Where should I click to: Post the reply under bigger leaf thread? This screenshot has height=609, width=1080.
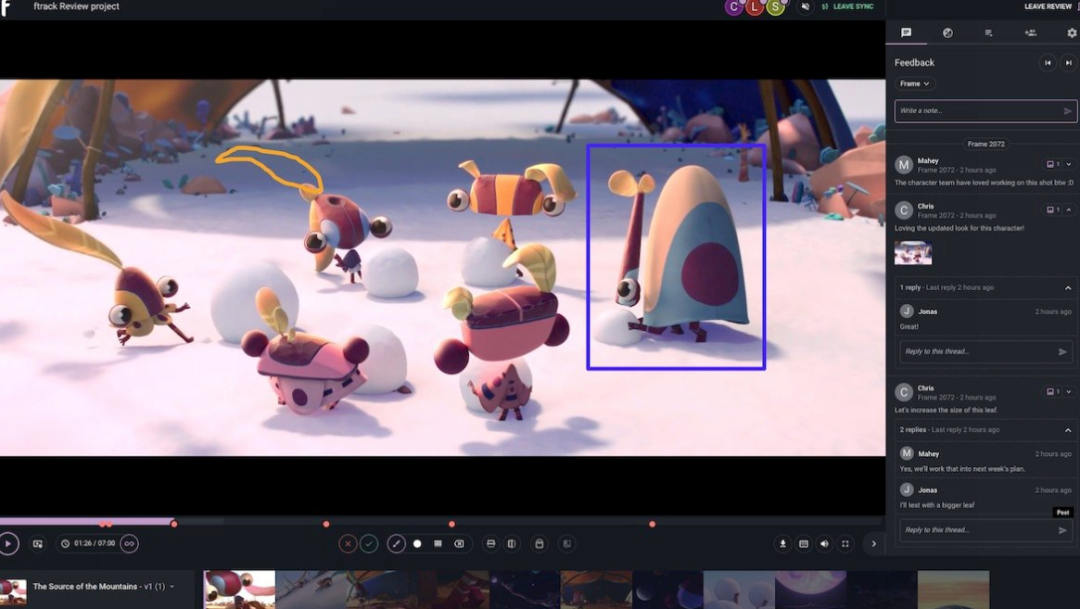[1063, 530]
